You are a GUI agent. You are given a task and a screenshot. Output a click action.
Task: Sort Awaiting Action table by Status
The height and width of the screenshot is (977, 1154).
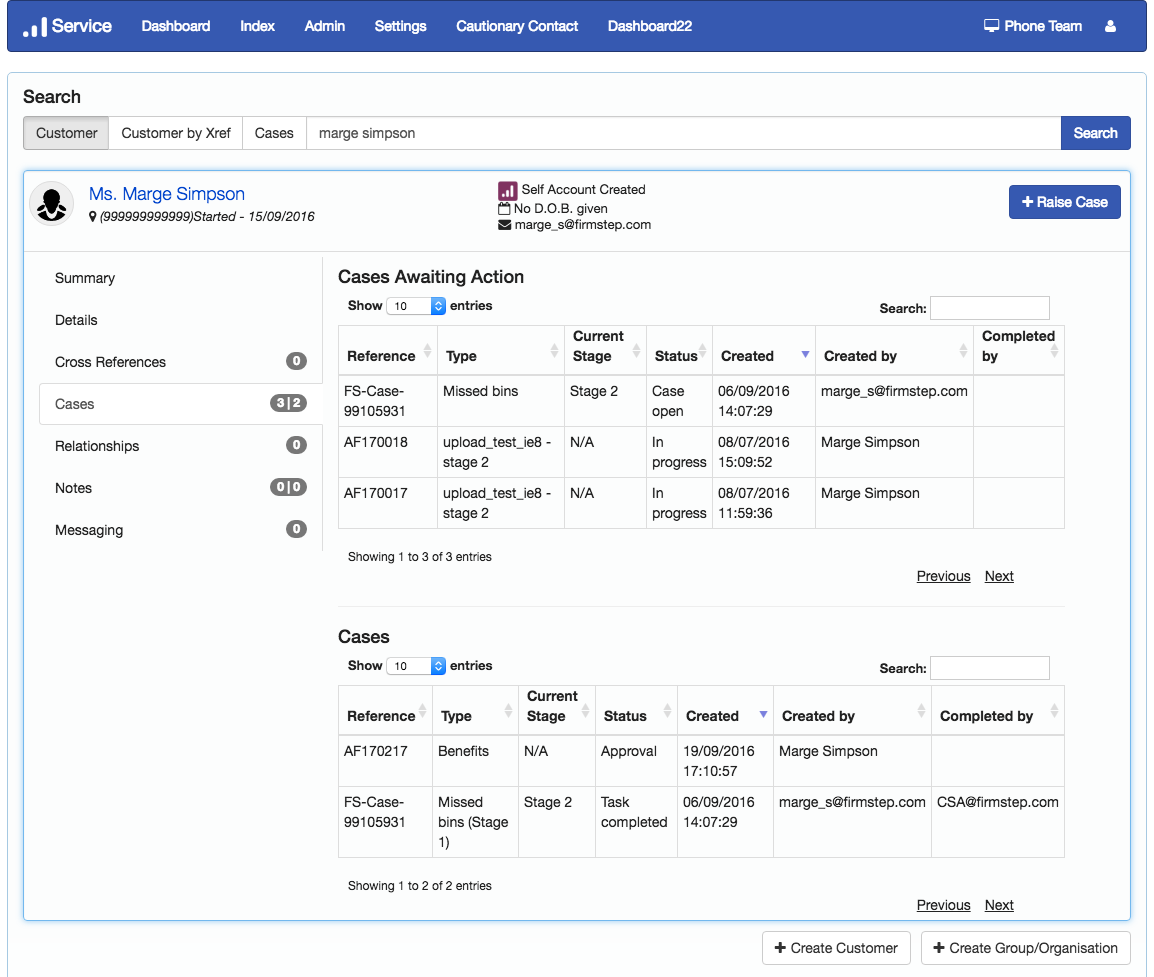[x=679, y=351]
